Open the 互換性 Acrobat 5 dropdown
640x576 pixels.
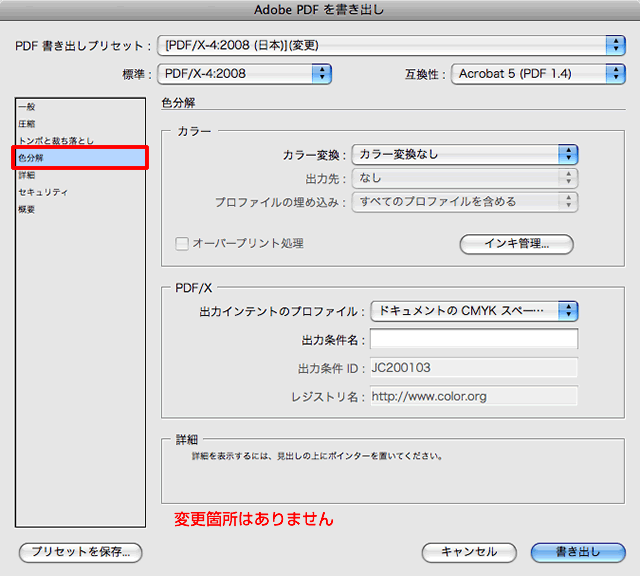(x=538, y=74)
